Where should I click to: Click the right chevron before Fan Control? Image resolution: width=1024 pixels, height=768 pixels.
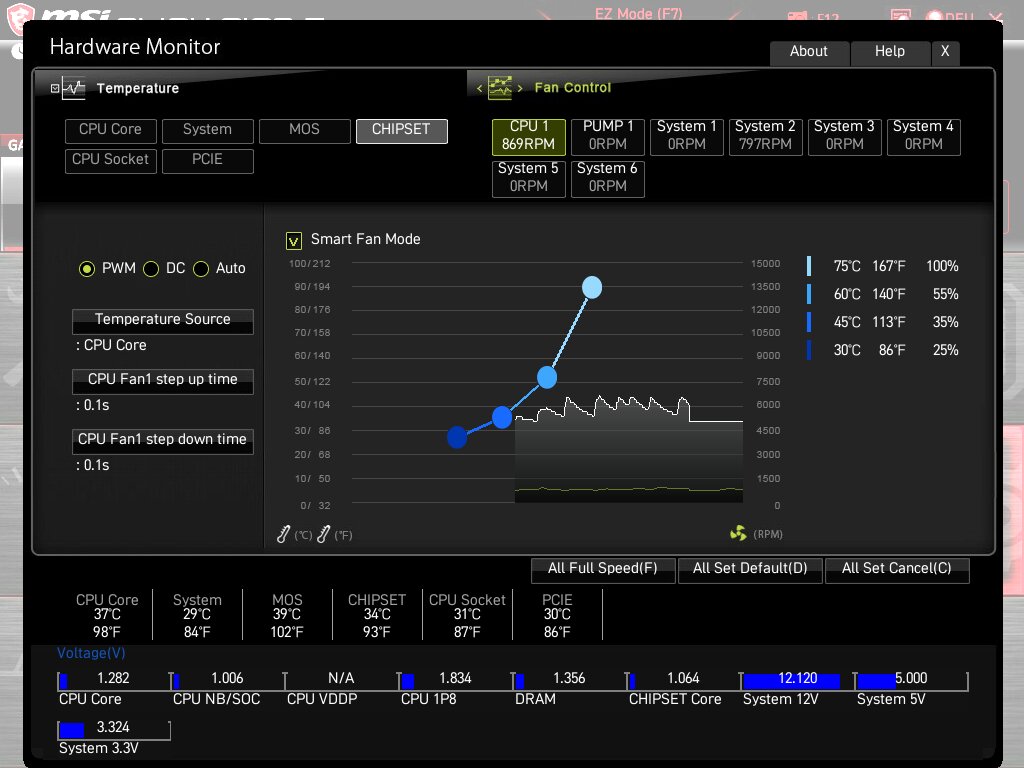520,88
